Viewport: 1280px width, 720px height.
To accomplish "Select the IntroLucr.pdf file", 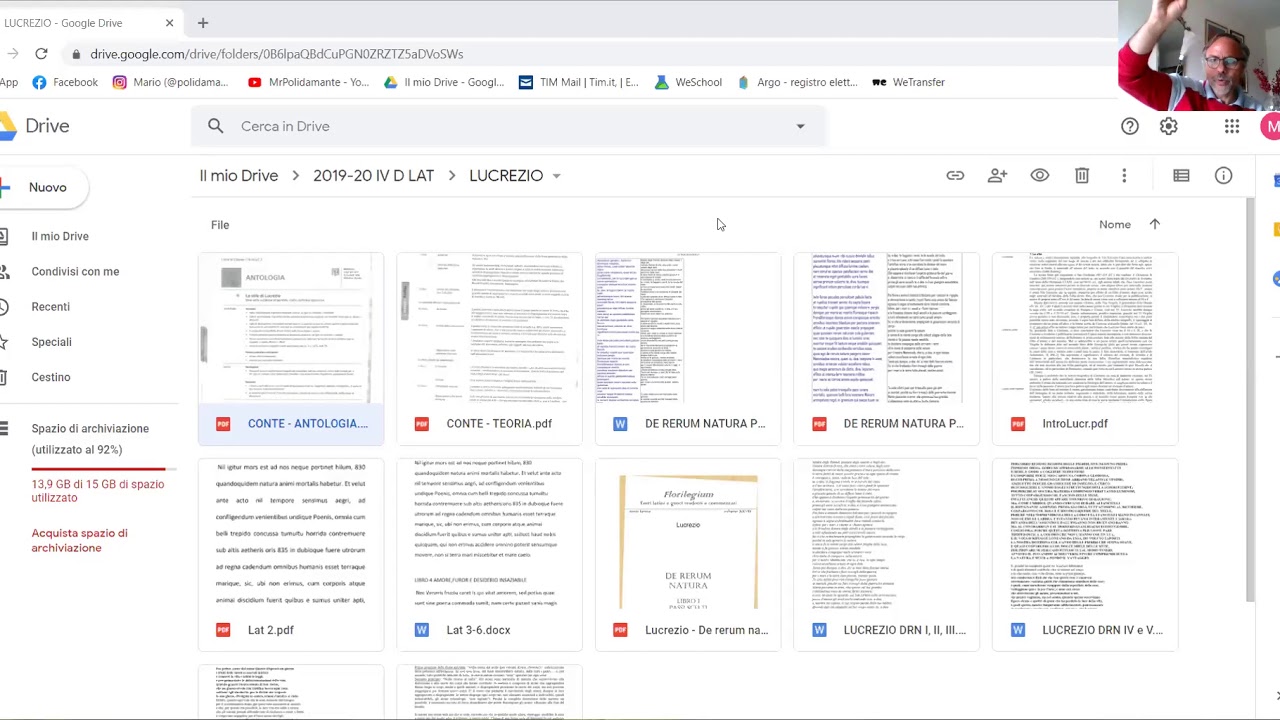I will point(1085,349).
